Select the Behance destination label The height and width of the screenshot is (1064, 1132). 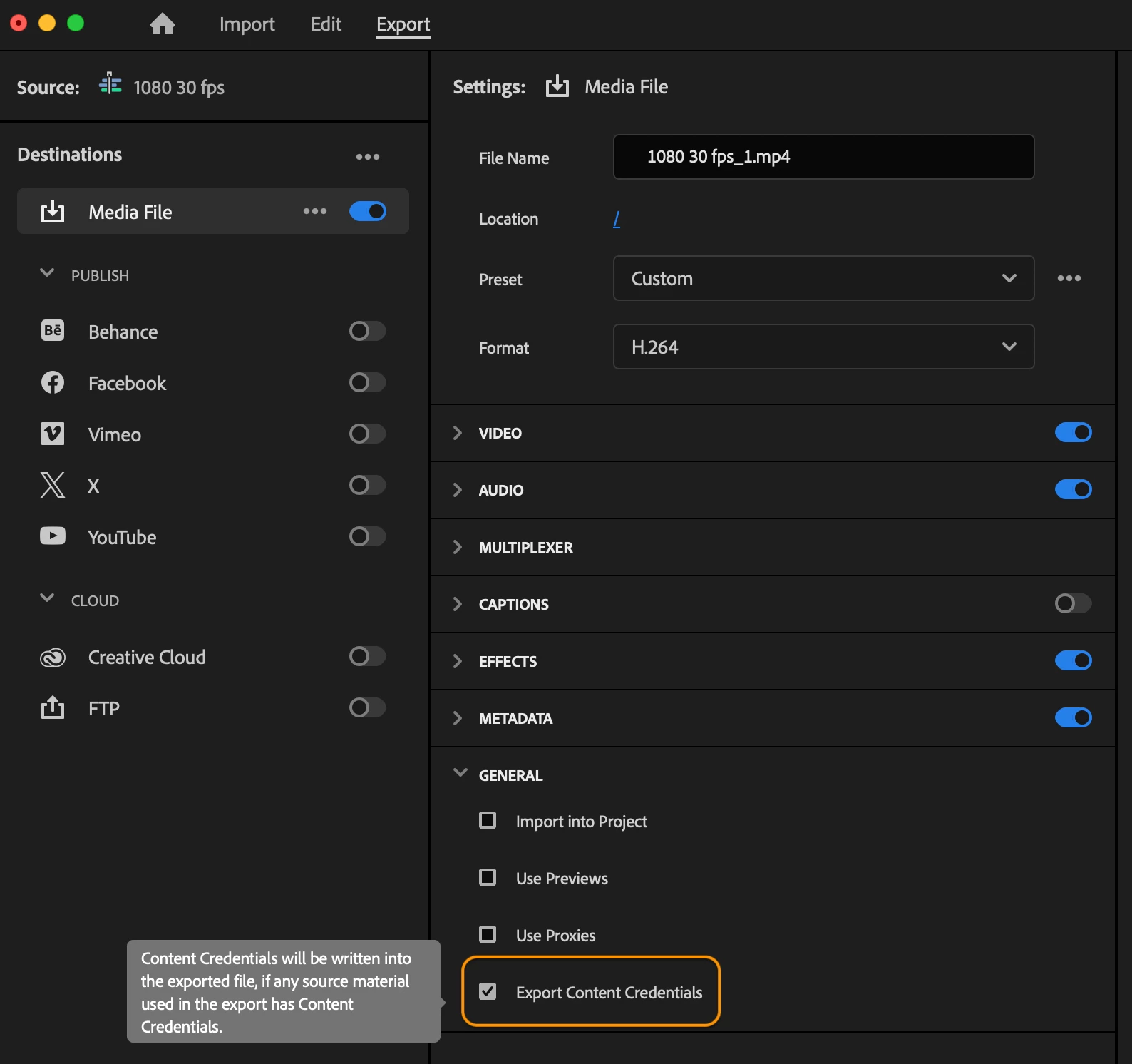[x=123, y=332]
